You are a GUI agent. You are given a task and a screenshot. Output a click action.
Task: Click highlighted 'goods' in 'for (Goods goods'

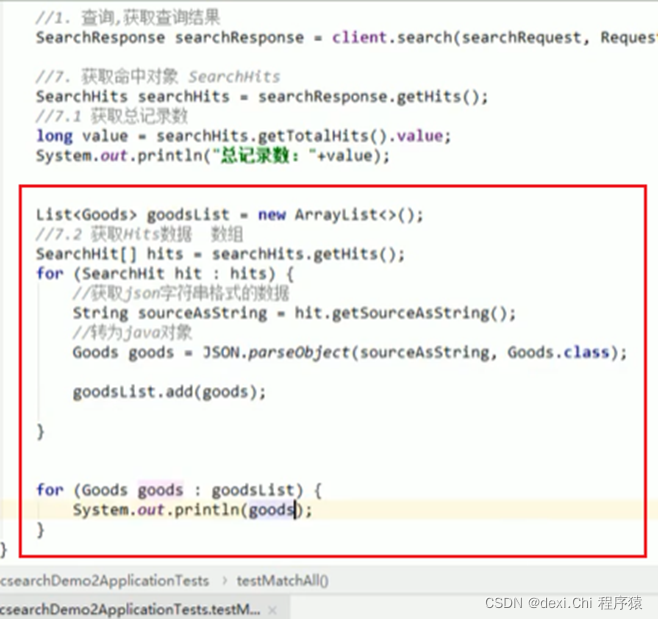(160, 490)
